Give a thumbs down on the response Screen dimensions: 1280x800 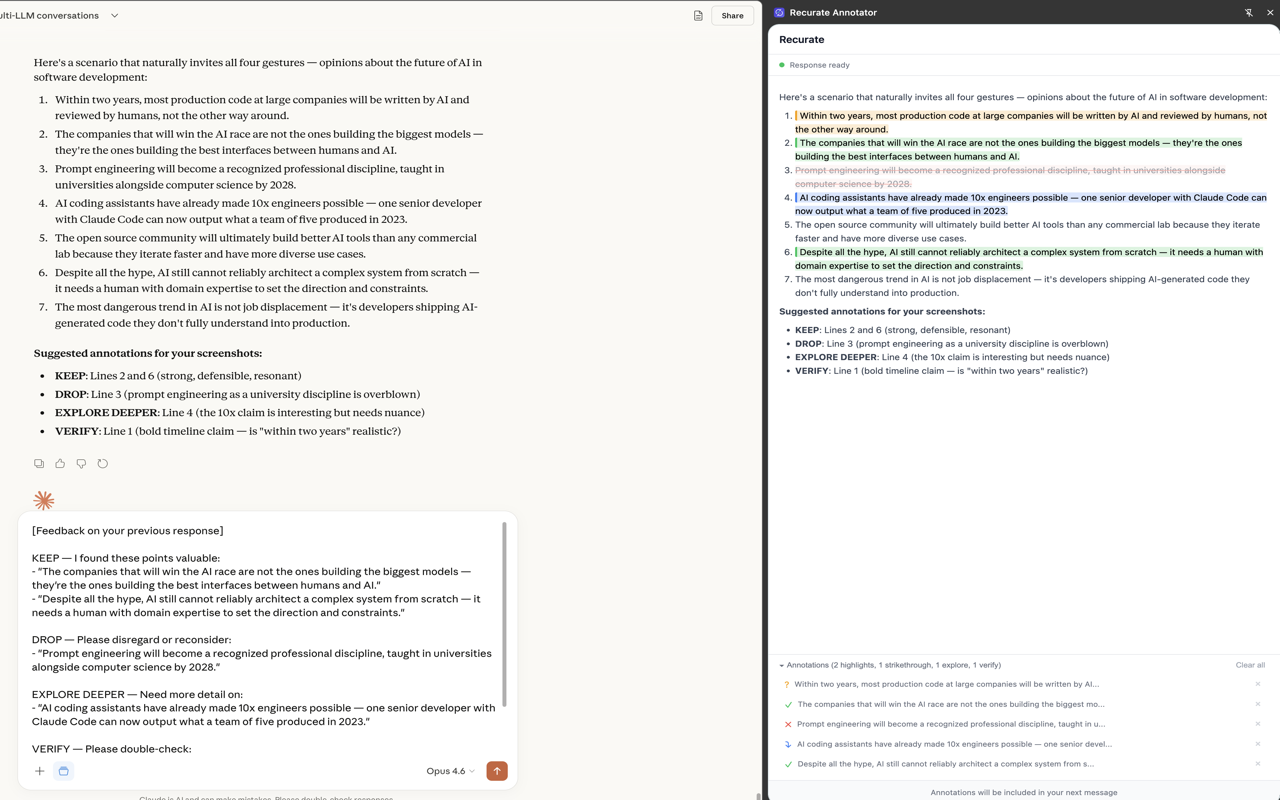click(x=81, y=463)
